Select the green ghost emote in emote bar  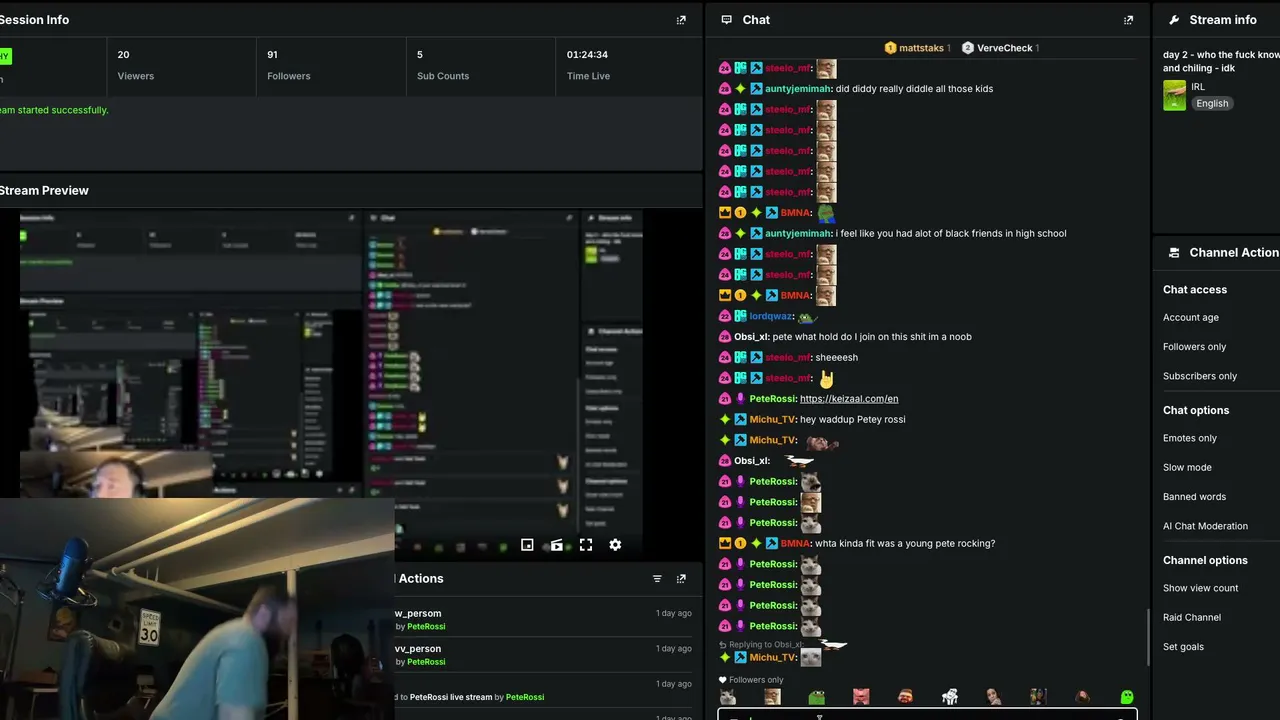click(1127, 697)
